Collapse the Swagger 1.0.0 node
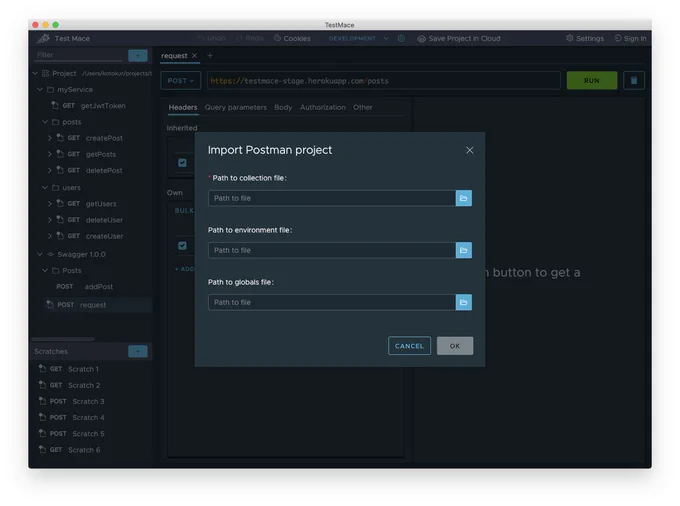The width and height of the screenshot is (680, 506). 40,254
